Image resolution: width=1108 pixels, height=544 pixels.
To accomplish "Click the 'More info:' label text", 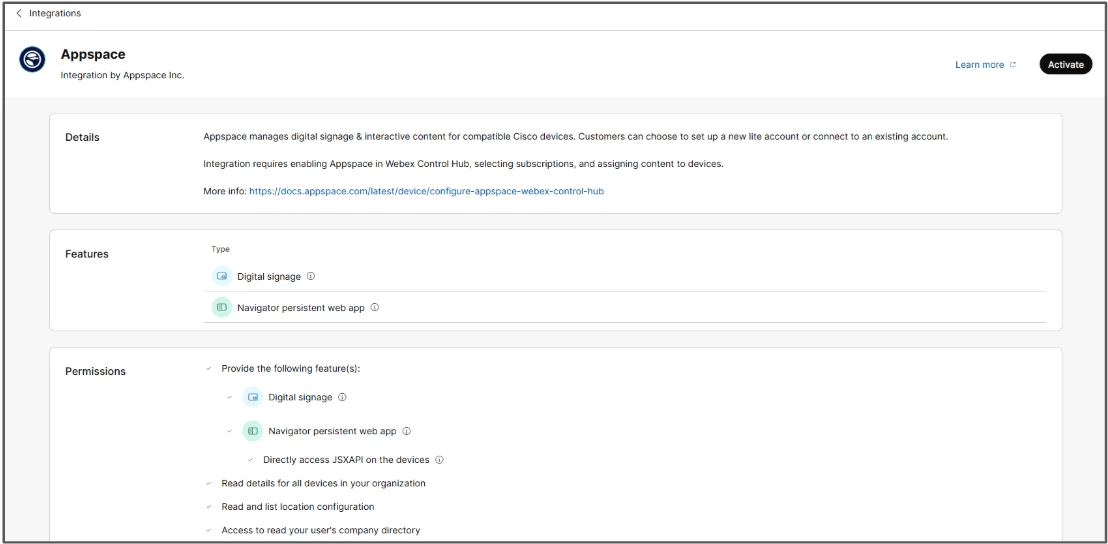I will (225, 191).
